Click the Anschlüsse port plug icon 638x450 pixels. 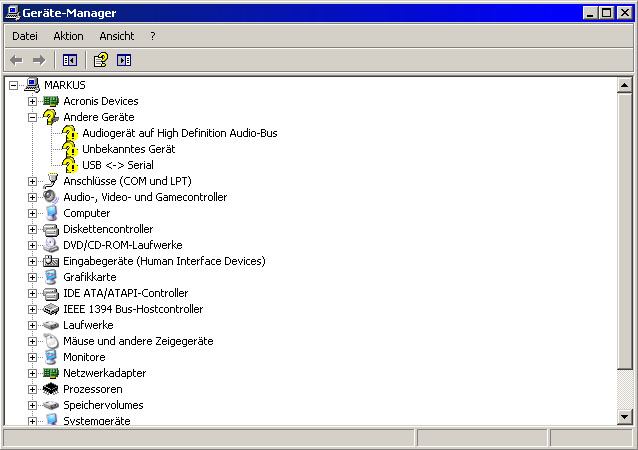[51, 181]
